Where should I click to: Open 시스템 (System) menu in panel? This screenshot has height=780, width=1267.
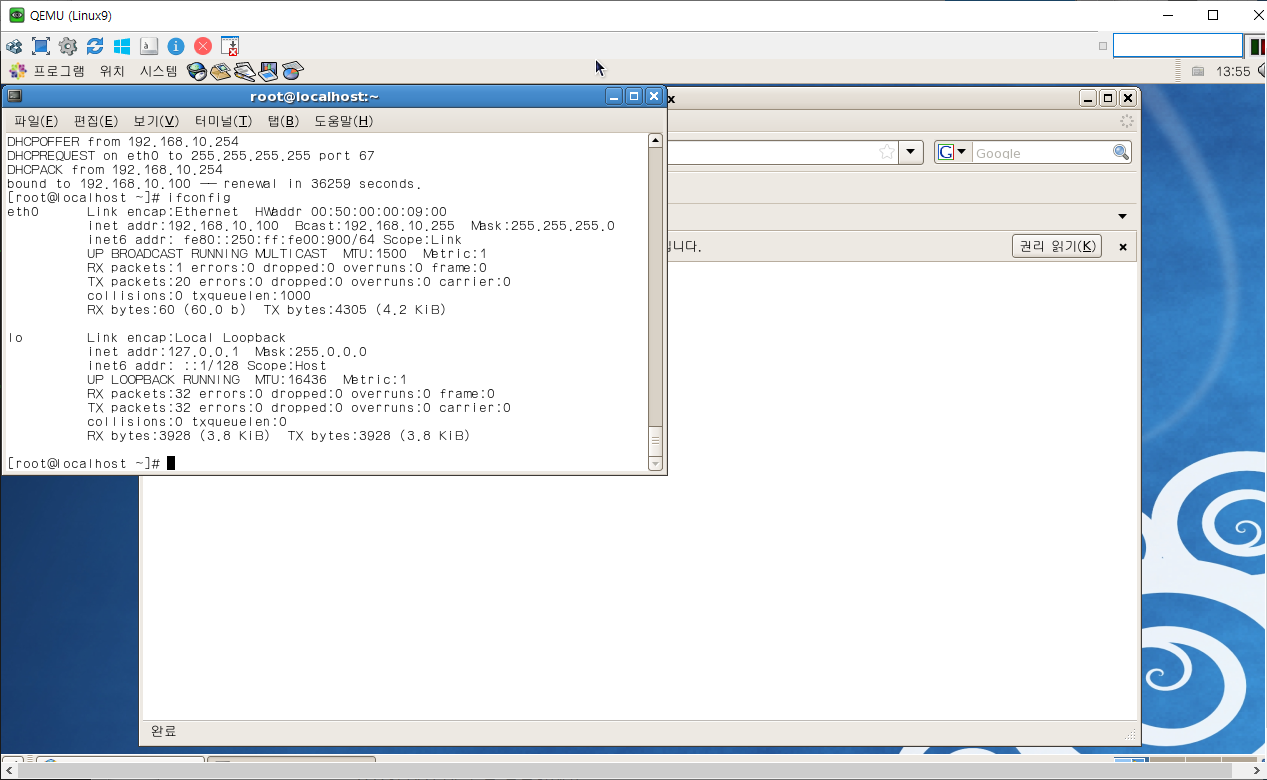158,71
